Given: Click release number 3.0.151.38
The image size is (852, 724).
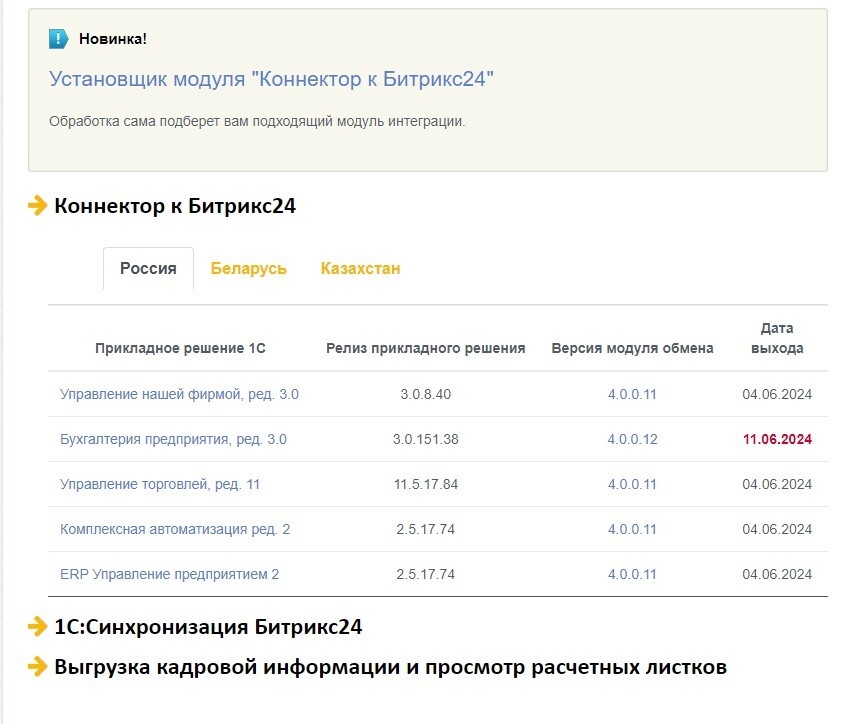Looking at the screenshot, I should click(425, 440).
